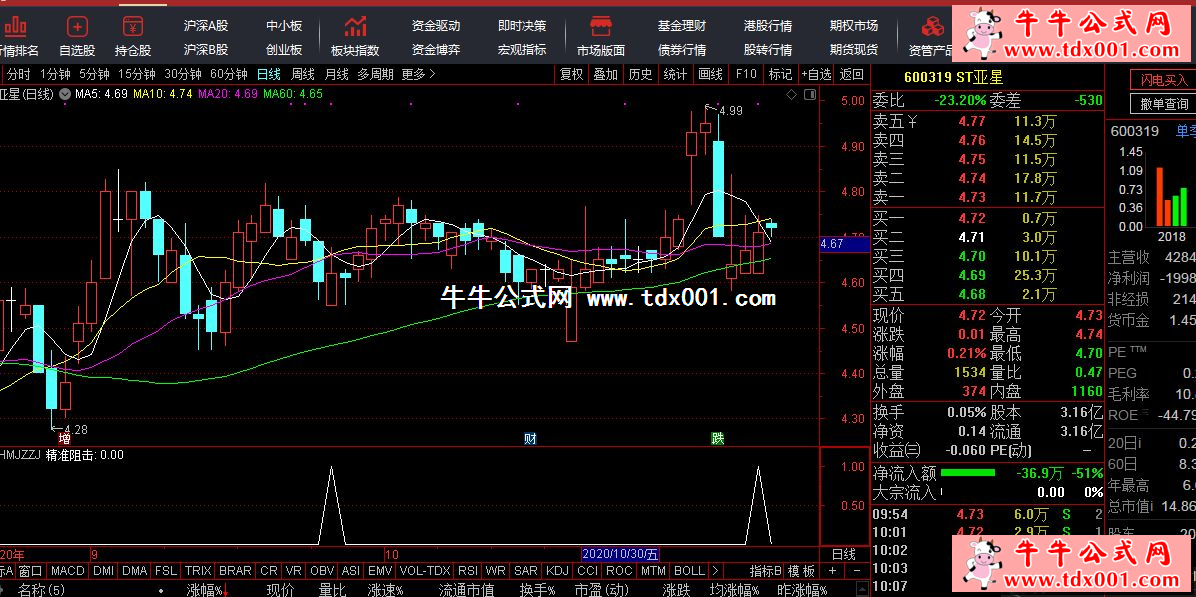Click the 标记 mark button
This screenshot has height=597, width=1196.
780,74
